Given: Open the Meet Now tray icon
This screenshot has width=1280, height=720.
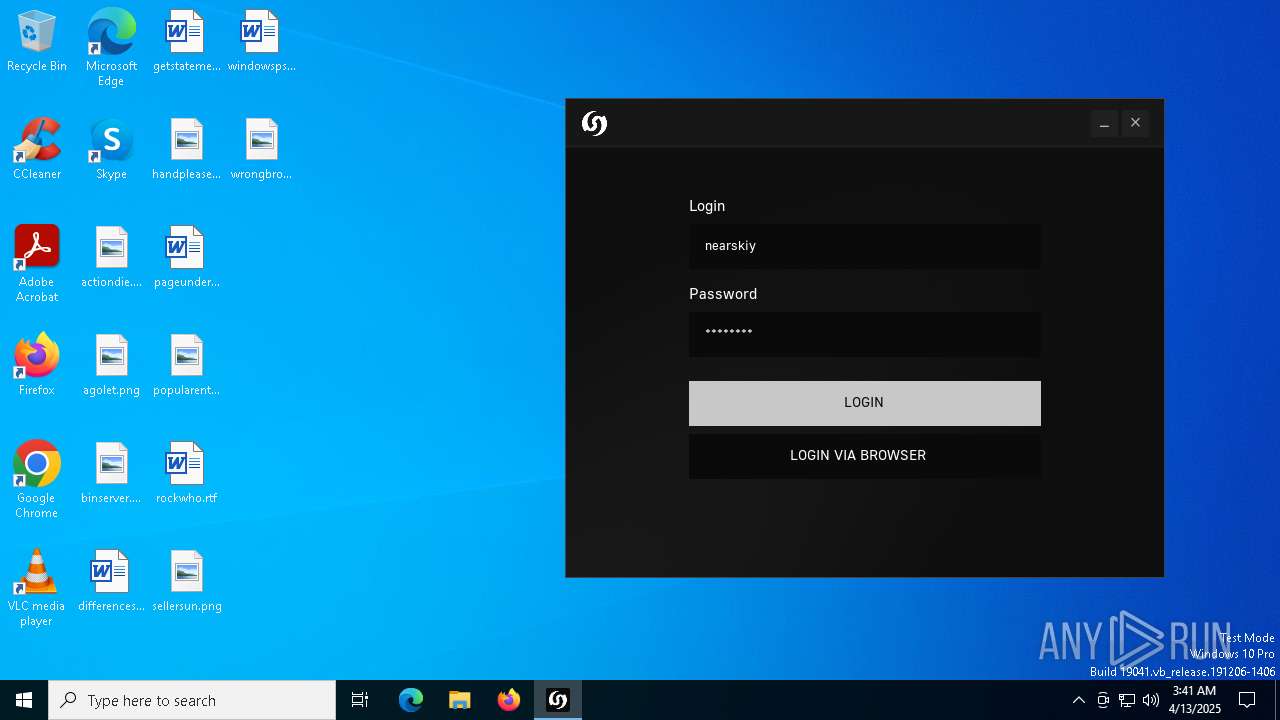Looking at the screenshot, I should pyautogui.click(x=1103, y=700).
